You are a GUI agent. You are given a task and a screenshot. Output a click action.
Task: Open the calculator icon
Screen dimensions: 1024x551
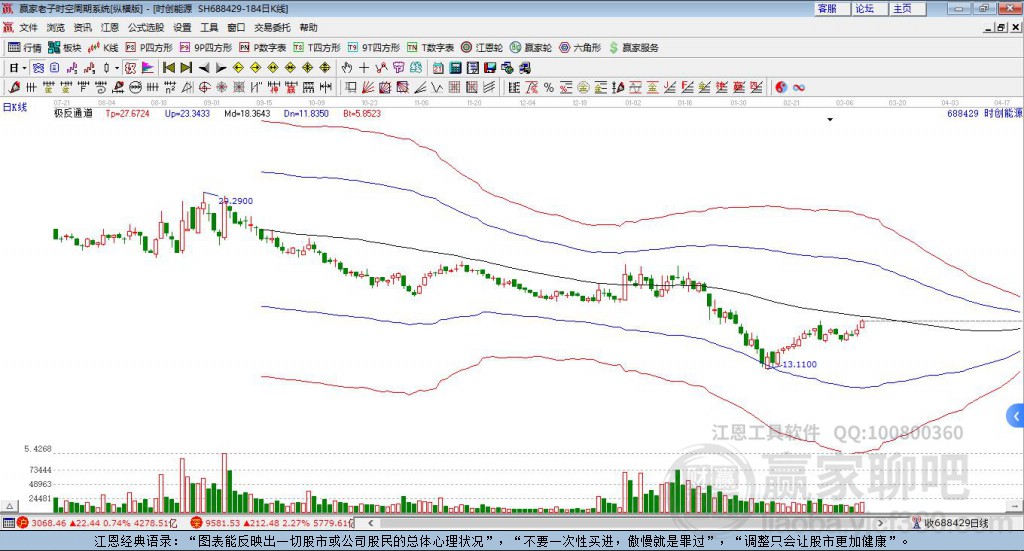(455, 68)
